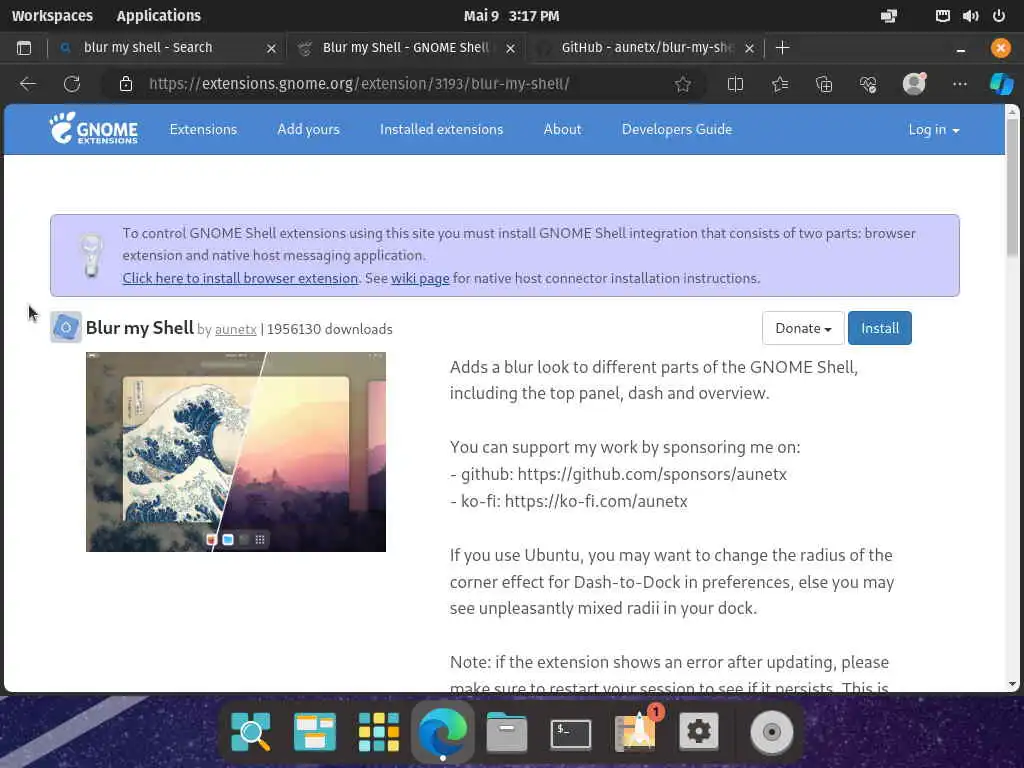The height and width of the screenshot is (768, 1024).
Task: Open split screen view icon
Action: [x=735, y=84]
